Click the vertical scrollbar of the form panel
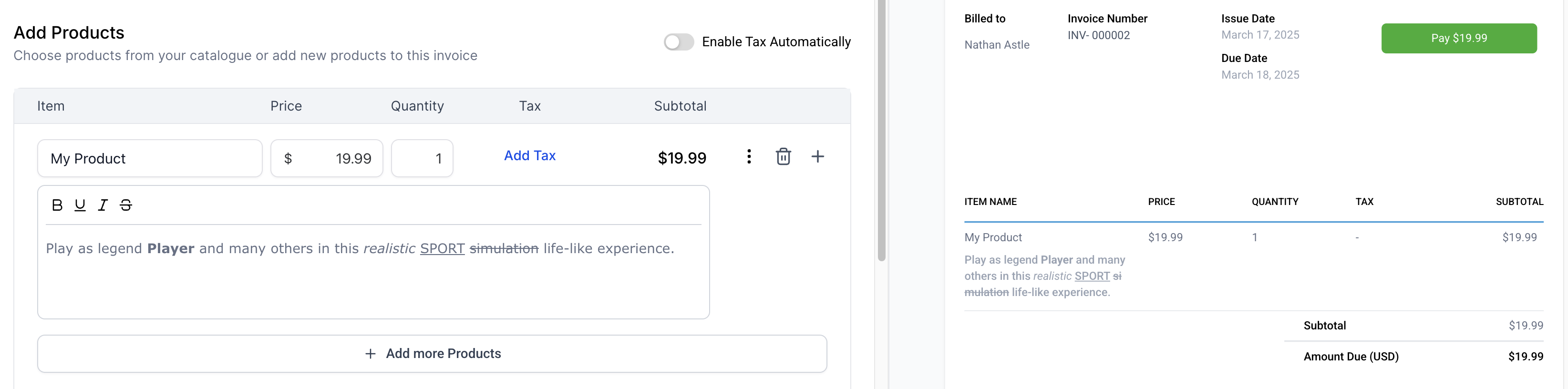The image size is (1568, 389). 881,131
